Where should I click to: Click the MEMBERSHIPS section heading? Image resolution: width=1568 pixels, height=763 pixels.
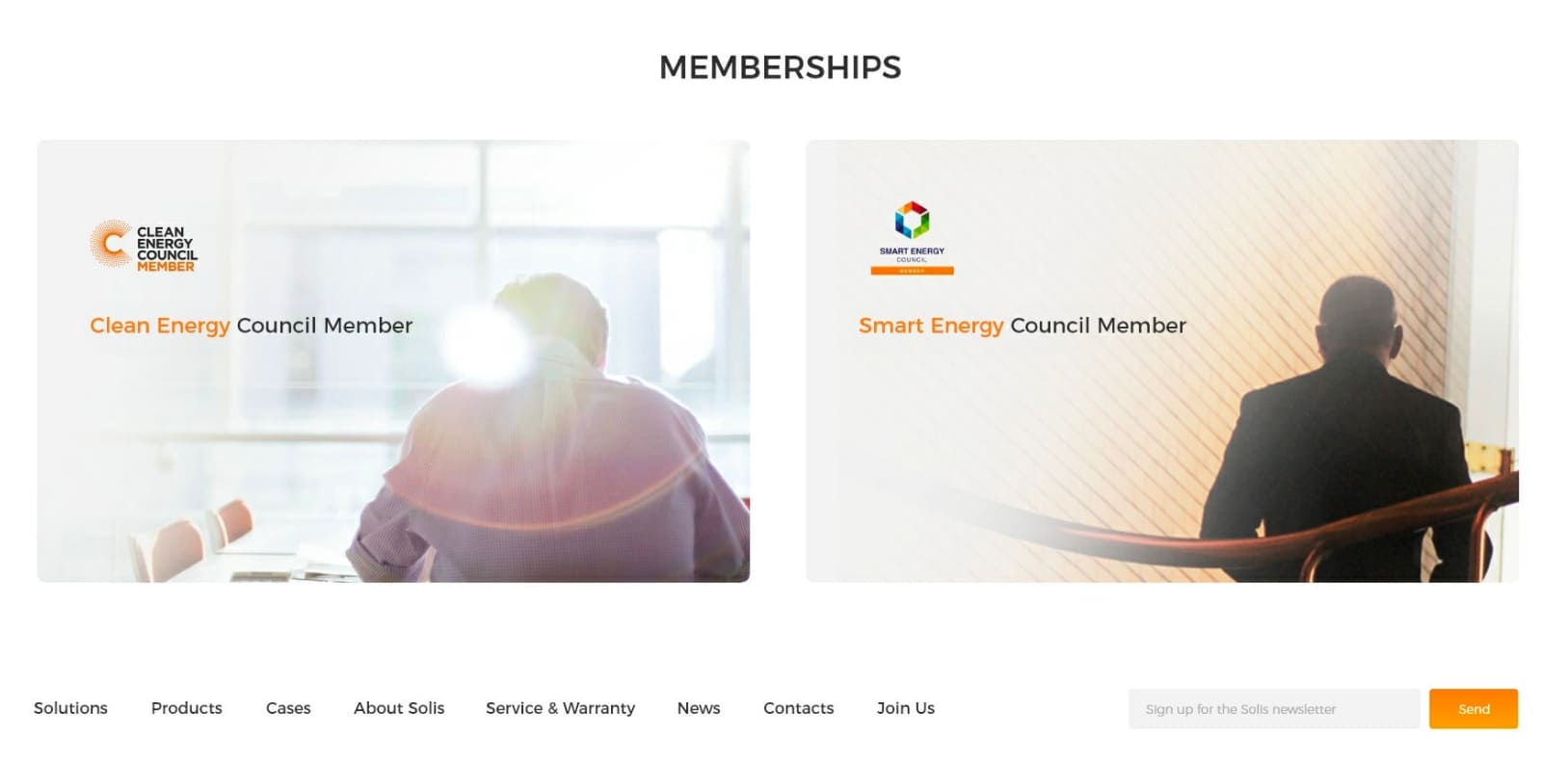[781, 67]
